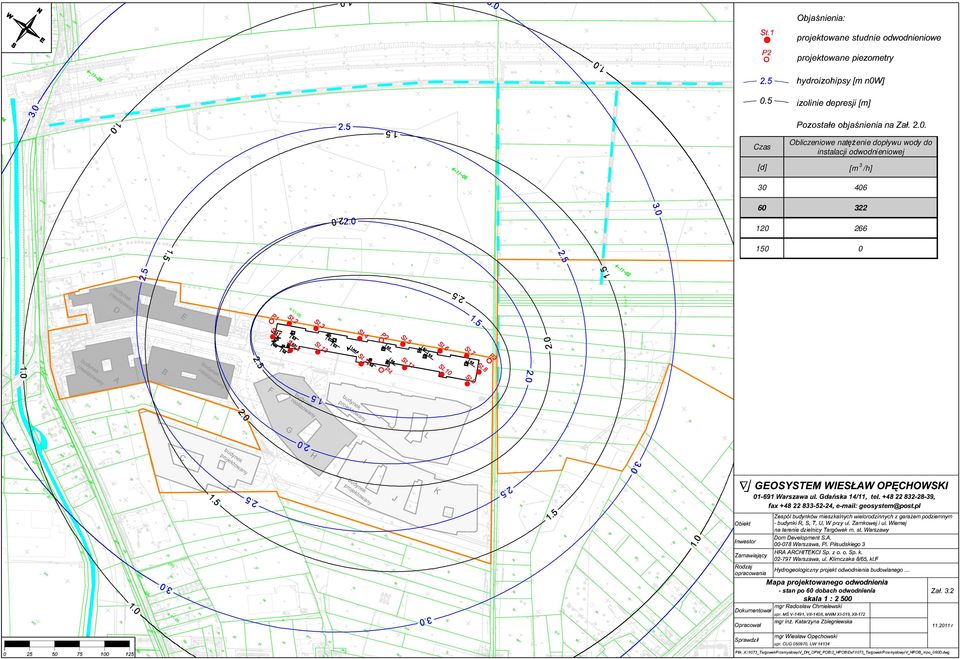Click the 'Zał. 3.2' attachment number cell

tap(942, 591)
